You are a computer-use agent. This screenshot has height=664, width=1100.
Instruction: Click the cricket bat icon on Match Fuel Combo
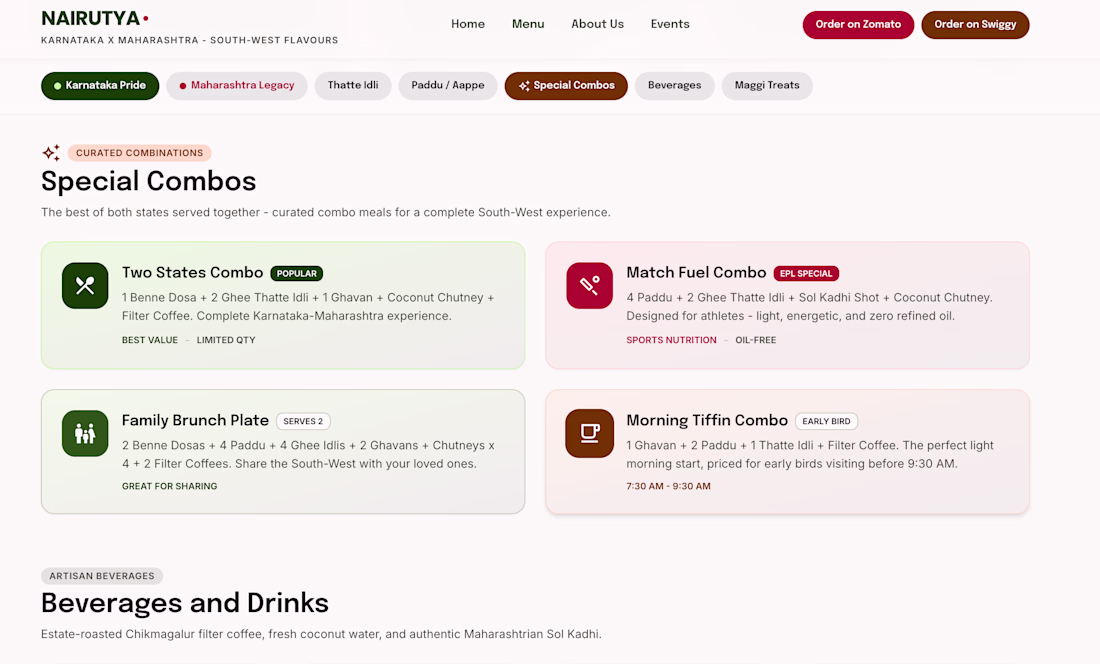[x=589, y=285]
